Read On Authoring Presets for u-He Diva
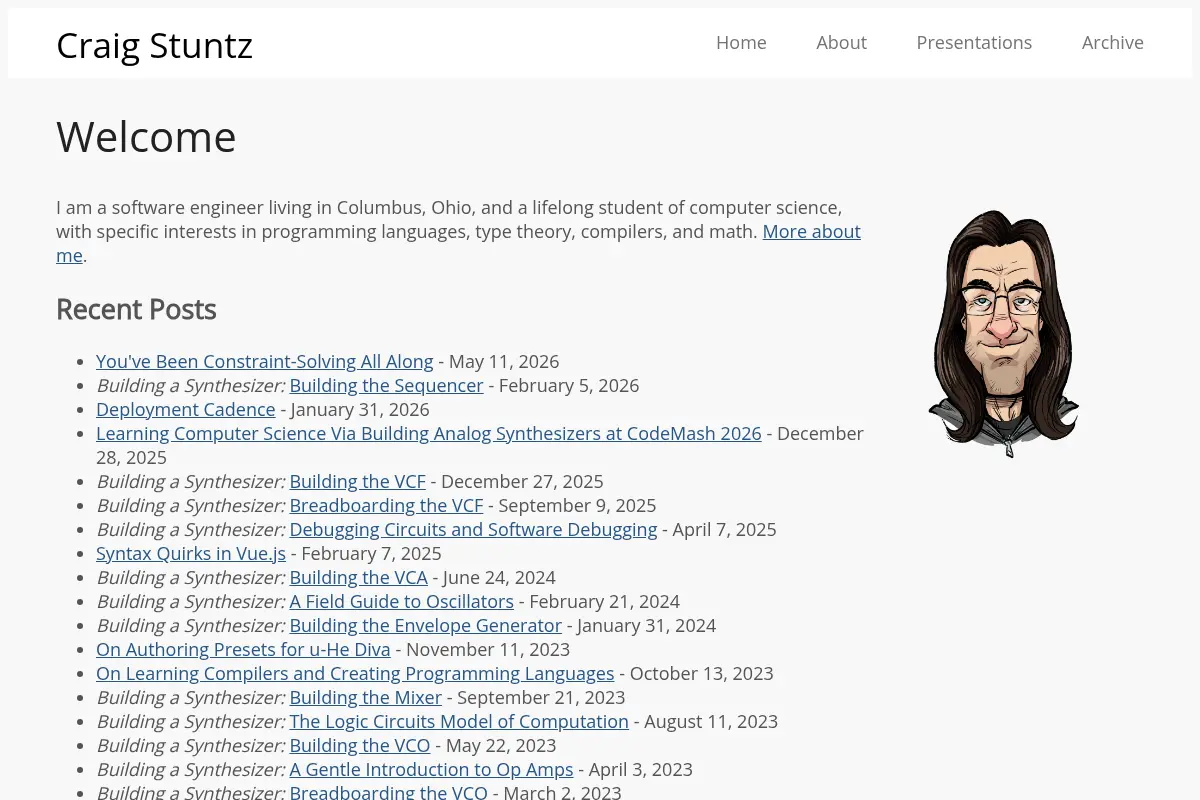Image resolution: width=1200 pixels, height=800 pixels. tap(243, 649)
